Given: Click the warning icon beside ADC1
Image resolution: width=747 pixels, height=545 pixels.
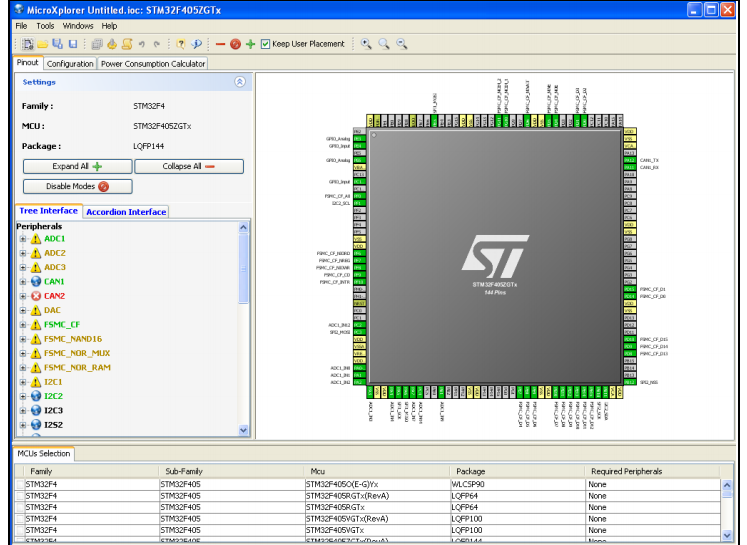Looking at the screenshot, I should (x=36, y=239).
